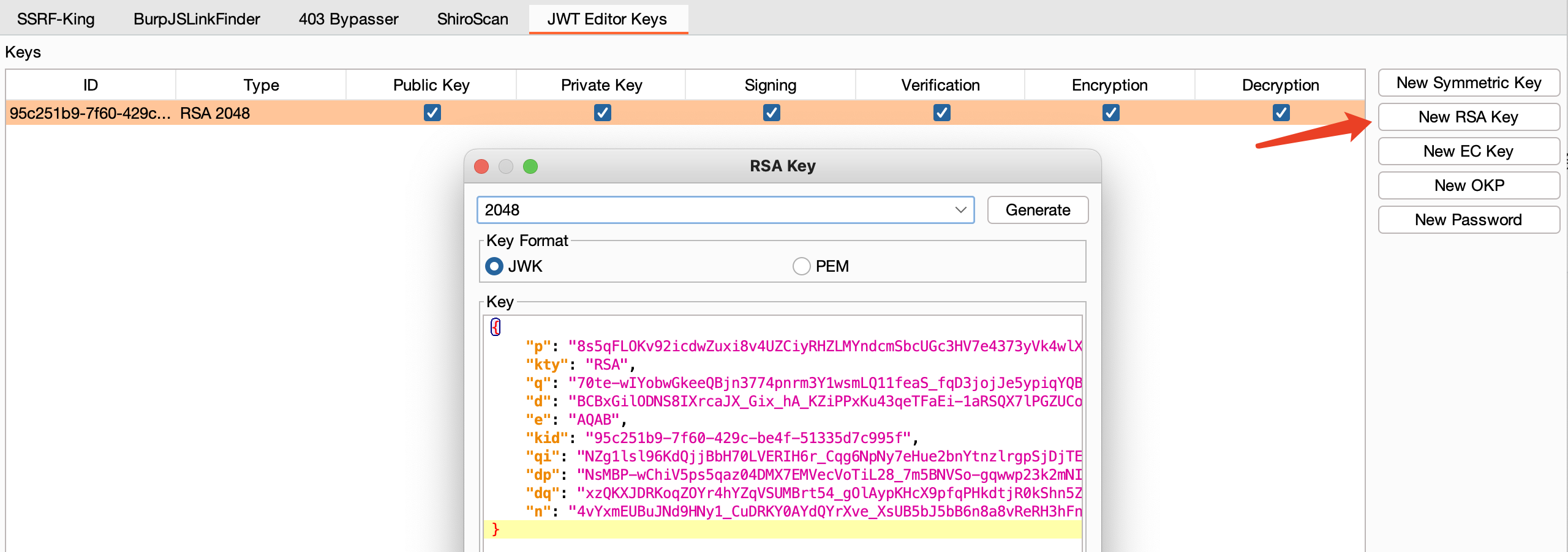The image size is (1568, 552).
Task: Select the JWK key format radio button
Action: [494, 266]
